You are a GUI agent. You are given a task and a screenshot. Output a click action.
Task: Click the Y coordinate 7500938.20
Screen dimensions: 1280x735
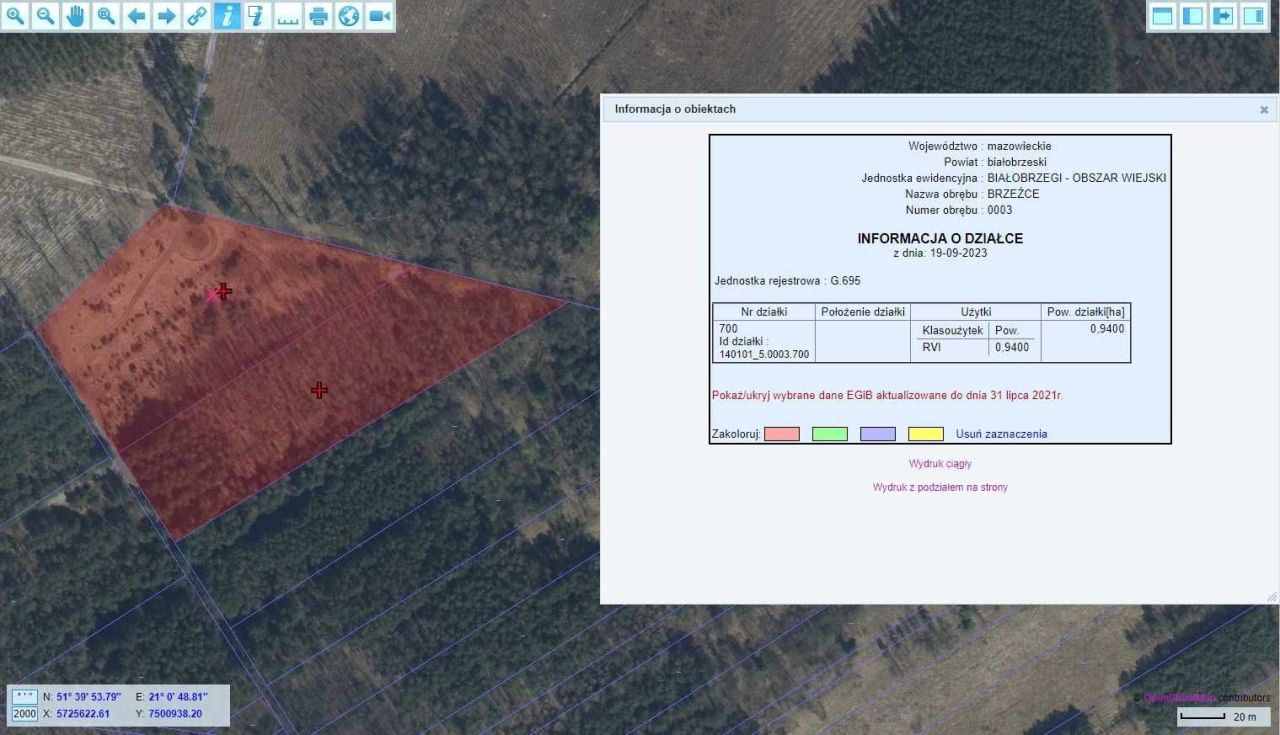(175, 714)
